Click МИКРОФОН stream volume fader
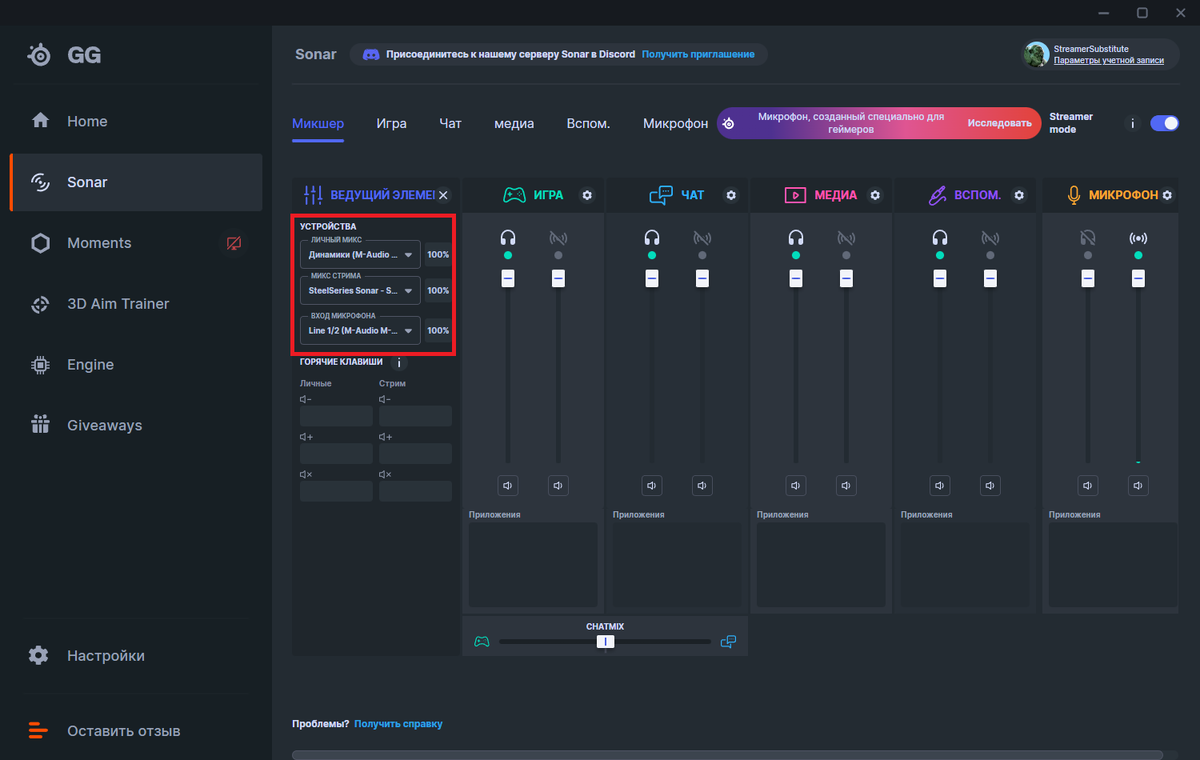This screenshot has width=1200, height=760. [x=1138, y=277]
